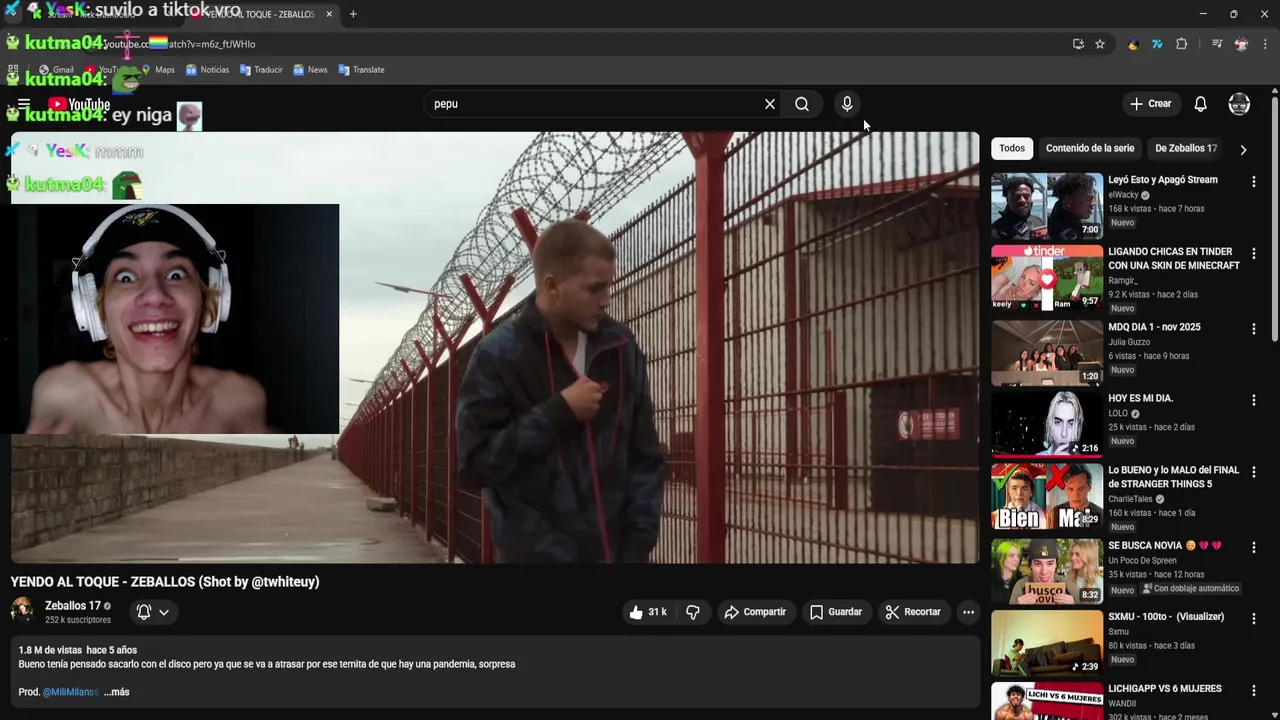Select Contenido de la serie chip

click(x=1090, y=148)
